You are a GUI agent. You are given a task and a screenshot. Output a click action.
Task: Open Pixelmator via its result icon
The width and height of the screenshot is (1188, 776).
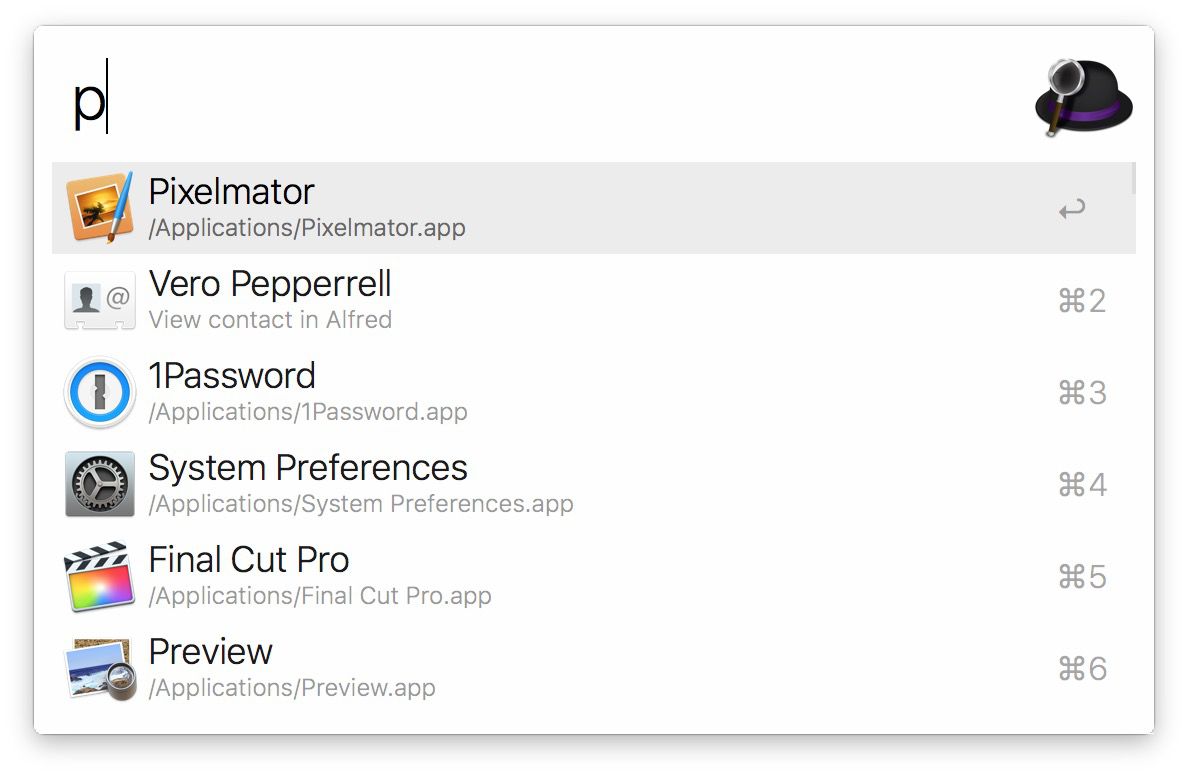(x=99, y=207)
